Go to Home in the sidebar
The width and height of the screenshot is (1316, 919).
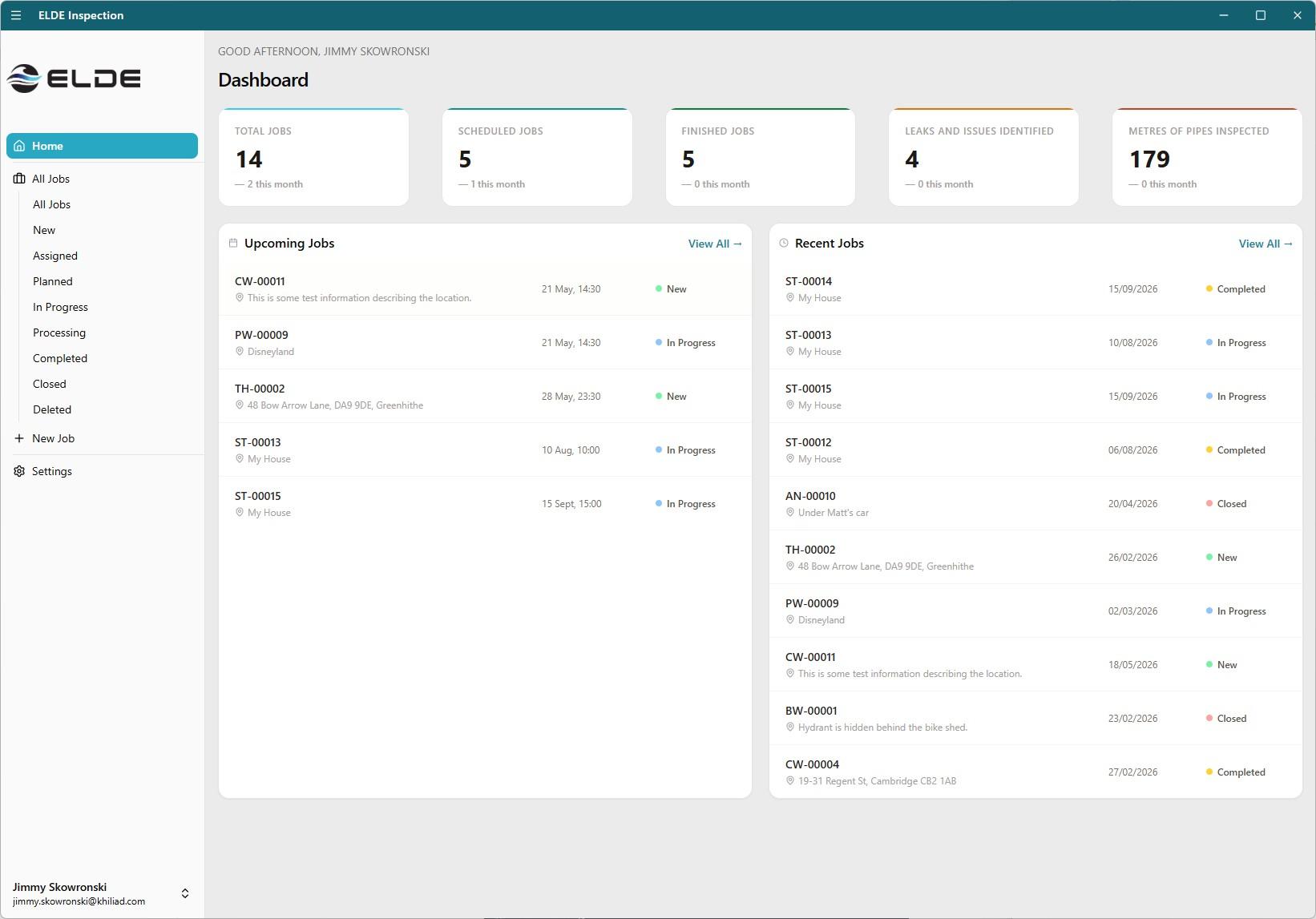(102, 146)
